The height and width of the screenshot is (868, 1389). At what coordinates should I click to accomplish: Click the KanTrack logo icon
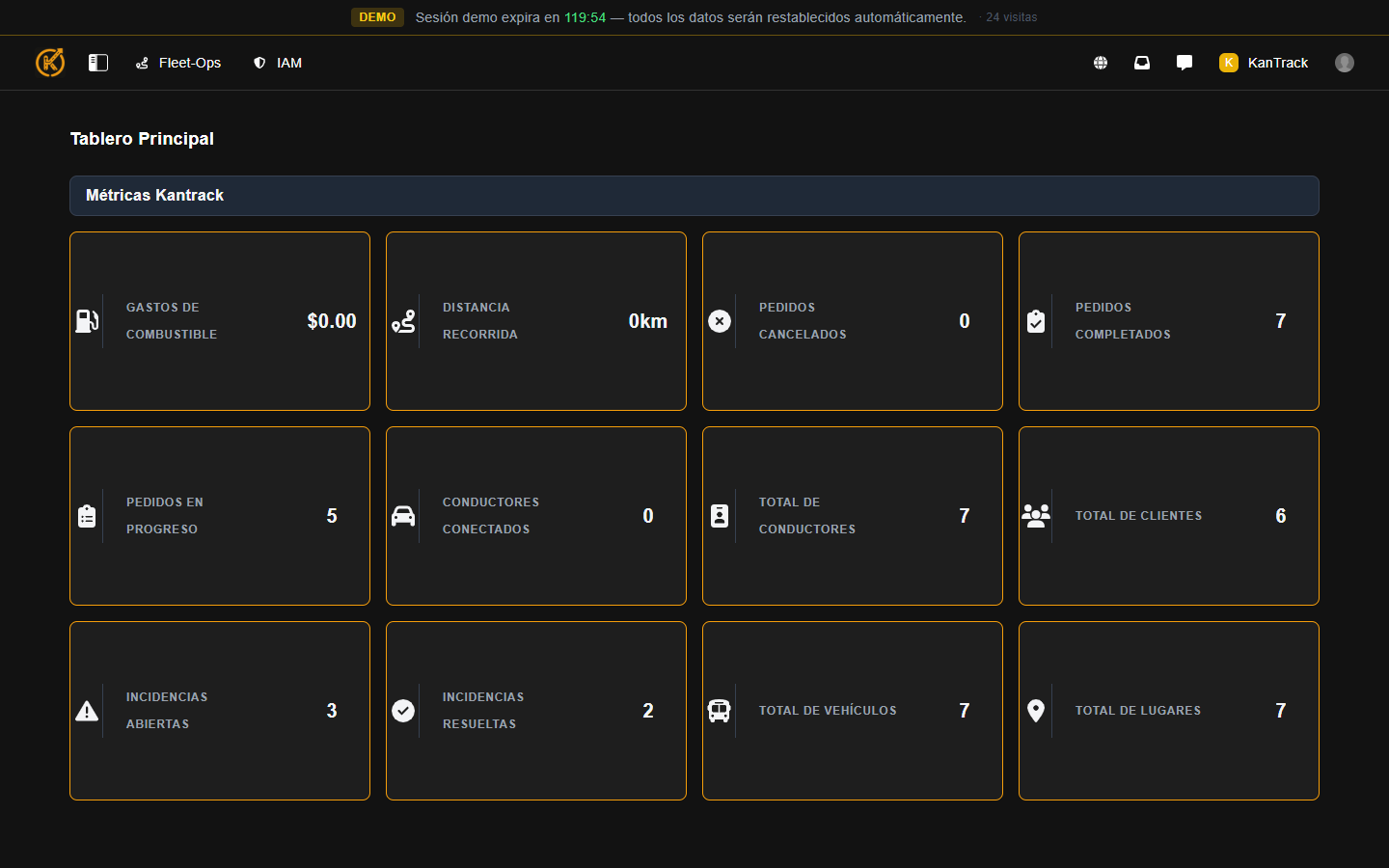pos(50,63)
